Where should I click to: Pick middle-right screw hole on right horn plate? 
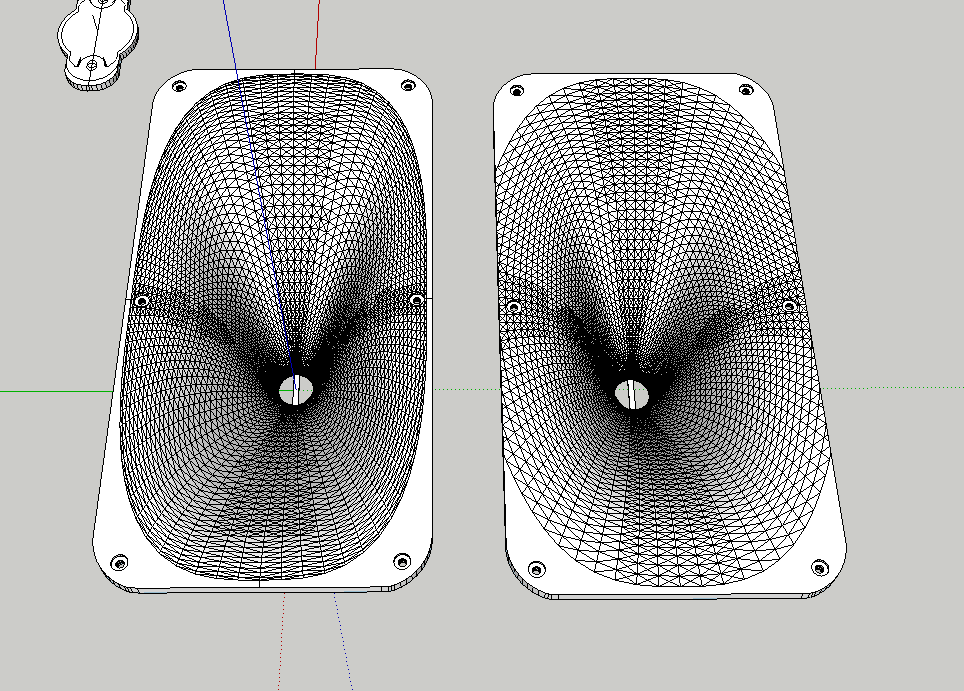tap(789, 306)
